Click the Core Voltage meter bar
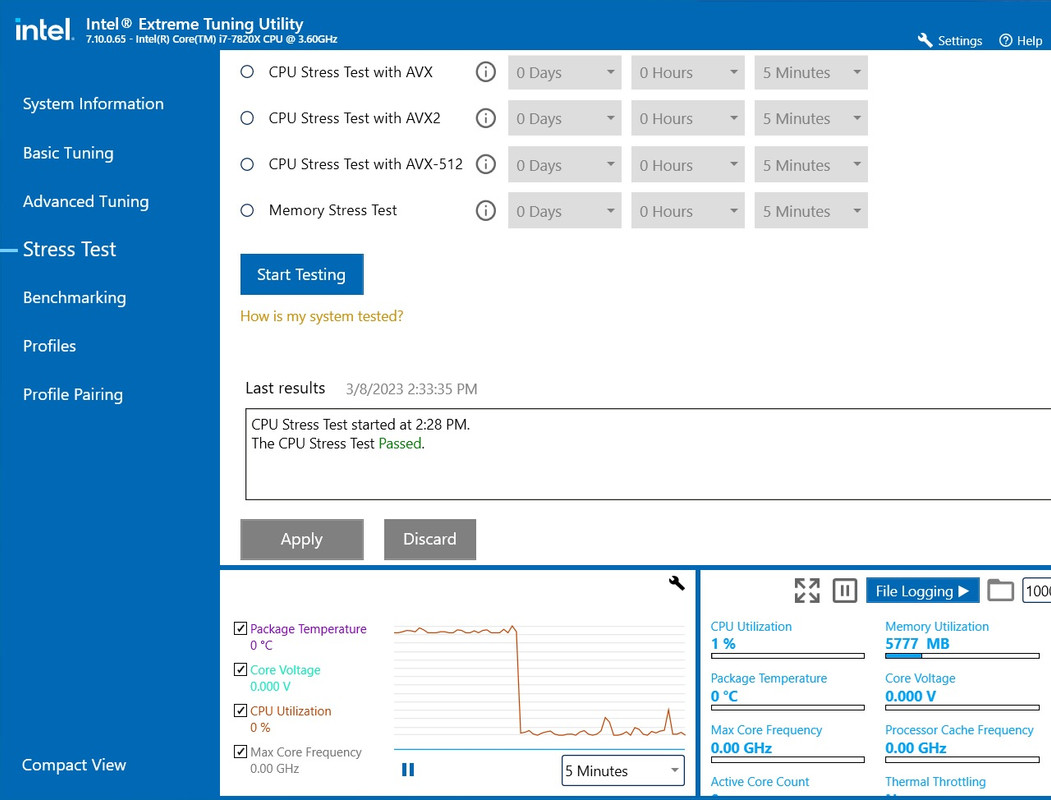The height and width of the screenshot is (800, 1051). [x=962, y=708]
